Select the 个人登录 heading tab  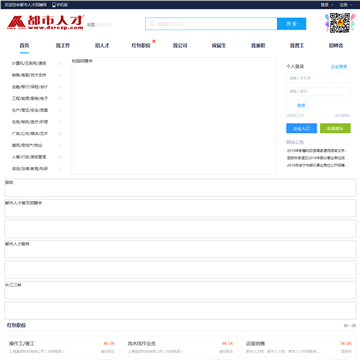click(x=295, y=66)
